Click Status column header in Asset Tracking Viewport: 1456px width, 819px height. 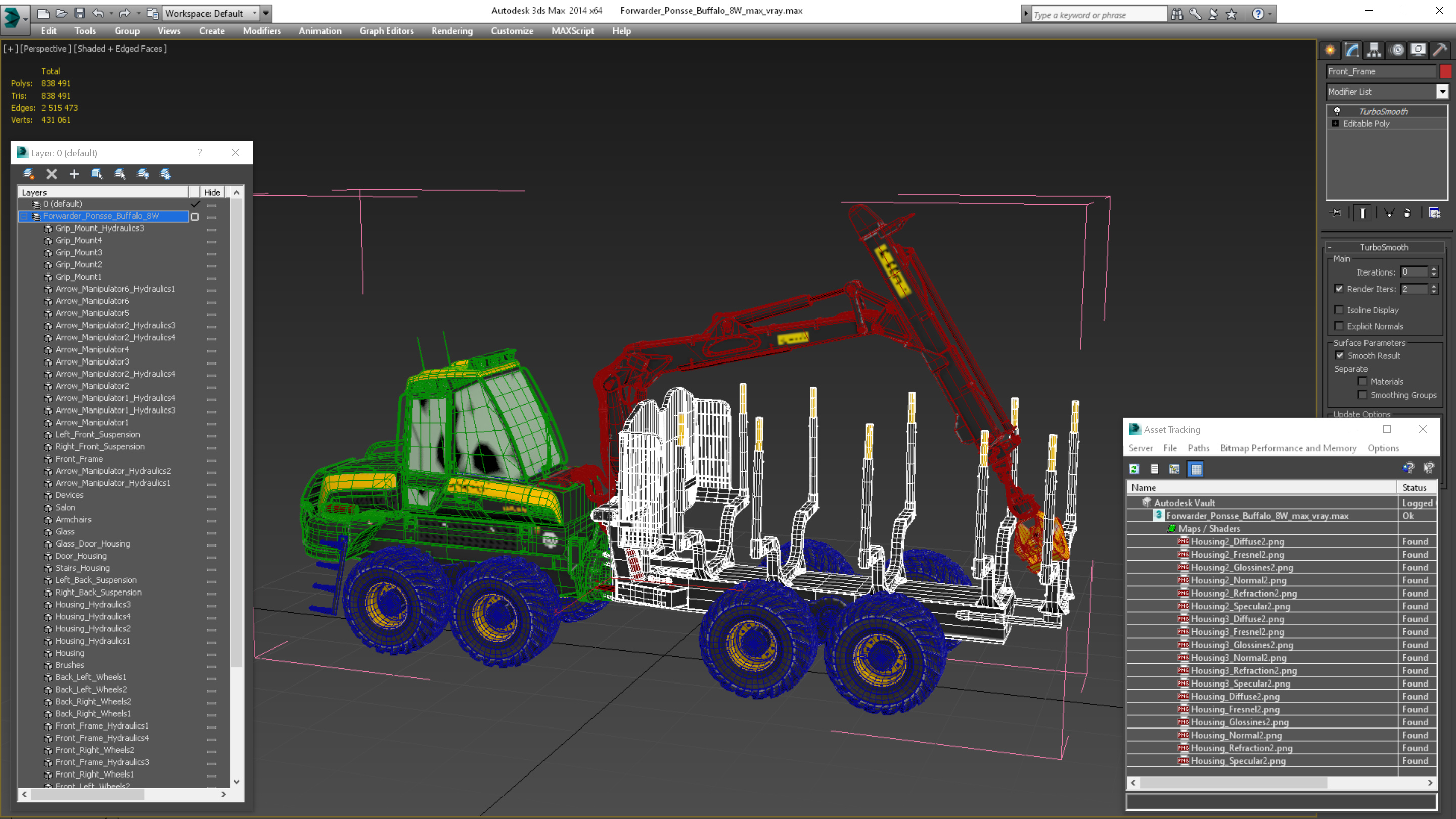(x=1418, y=487)
